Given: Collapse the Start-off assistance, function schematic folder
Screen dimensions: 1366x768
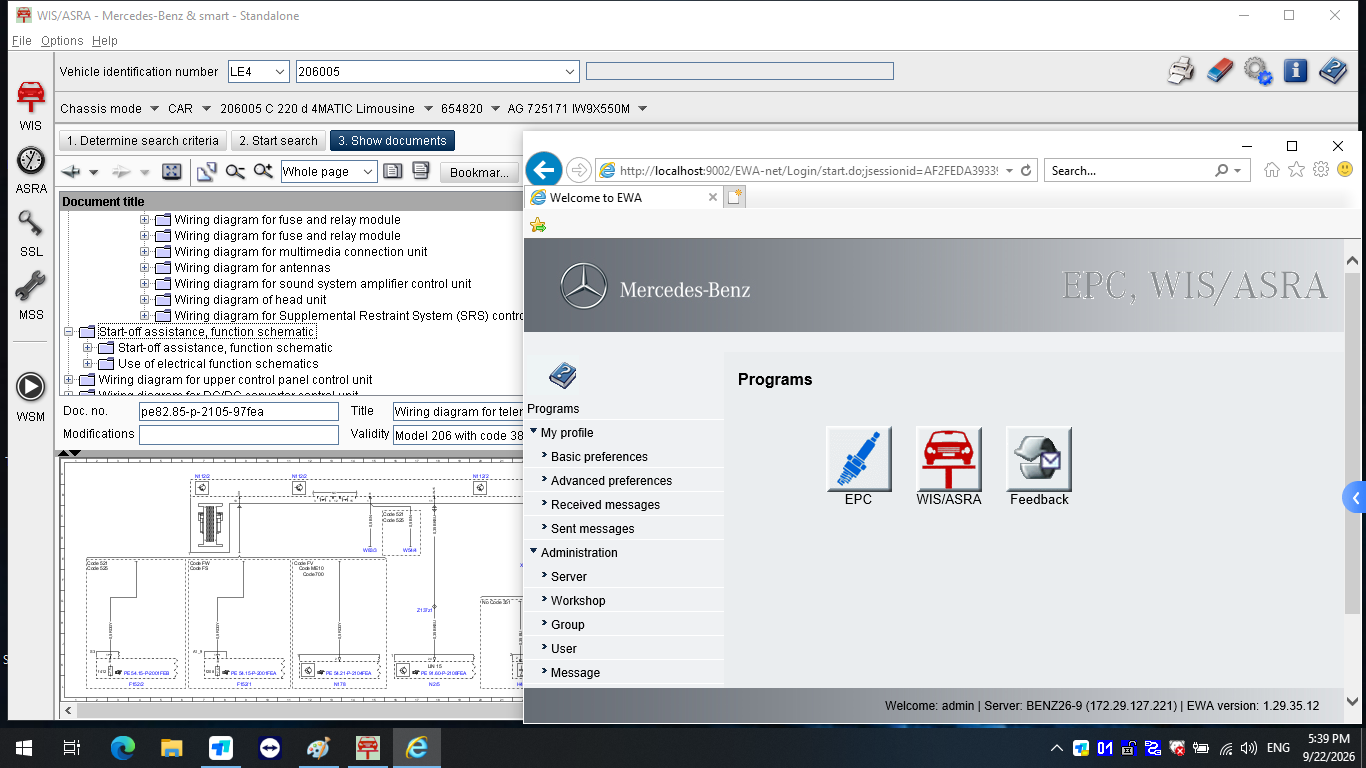Looking at the screenshot, I should point(69,332).
